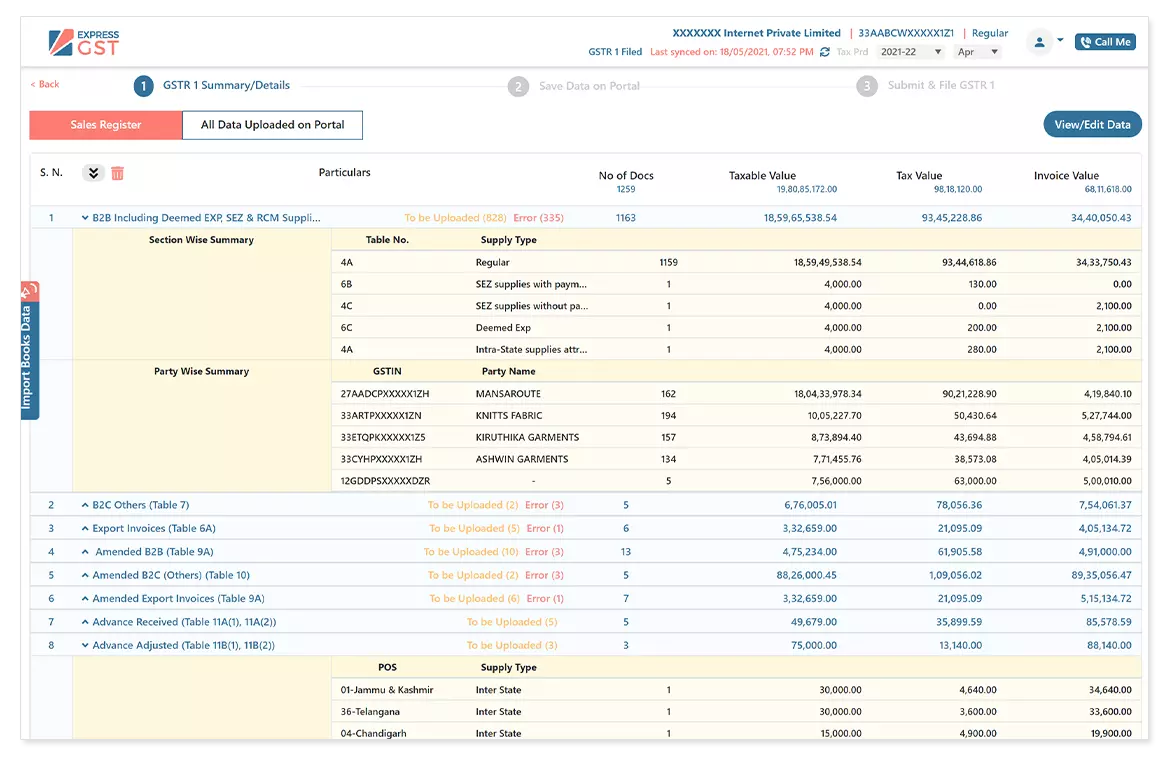The height and width of the screenshot is (763, 1166).
Task: Open the 2021-22 tax period dropdown
Action: (x=910, y=52)
